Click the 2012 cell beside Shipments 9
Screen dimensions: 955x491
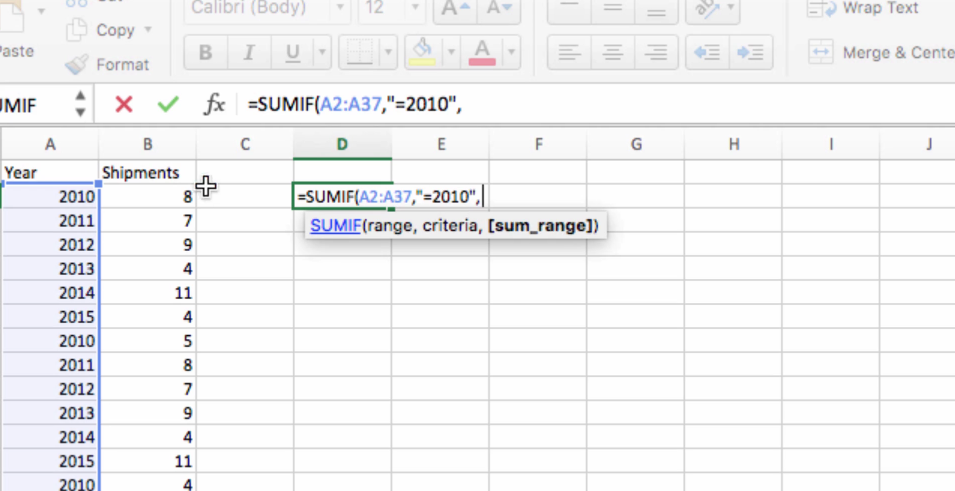pos(50,244)
